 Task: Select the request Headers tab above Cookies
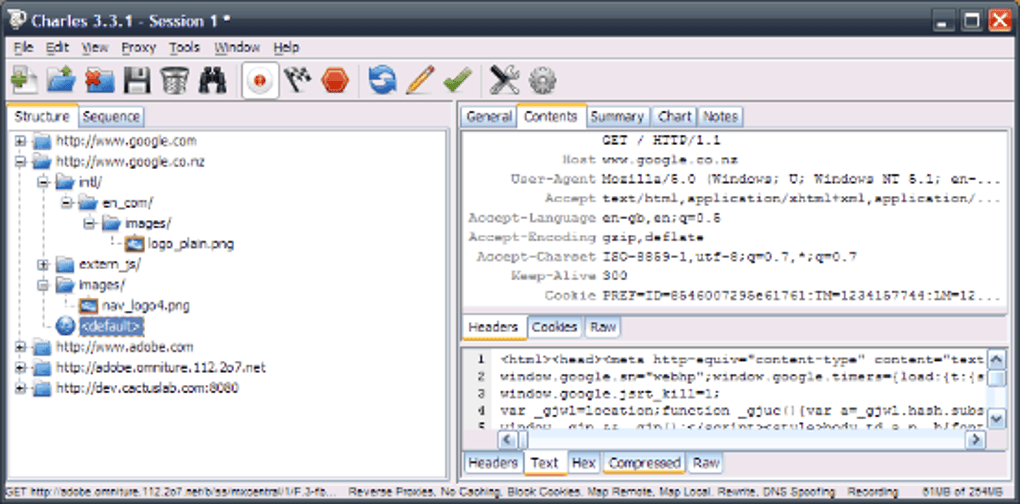494,327
